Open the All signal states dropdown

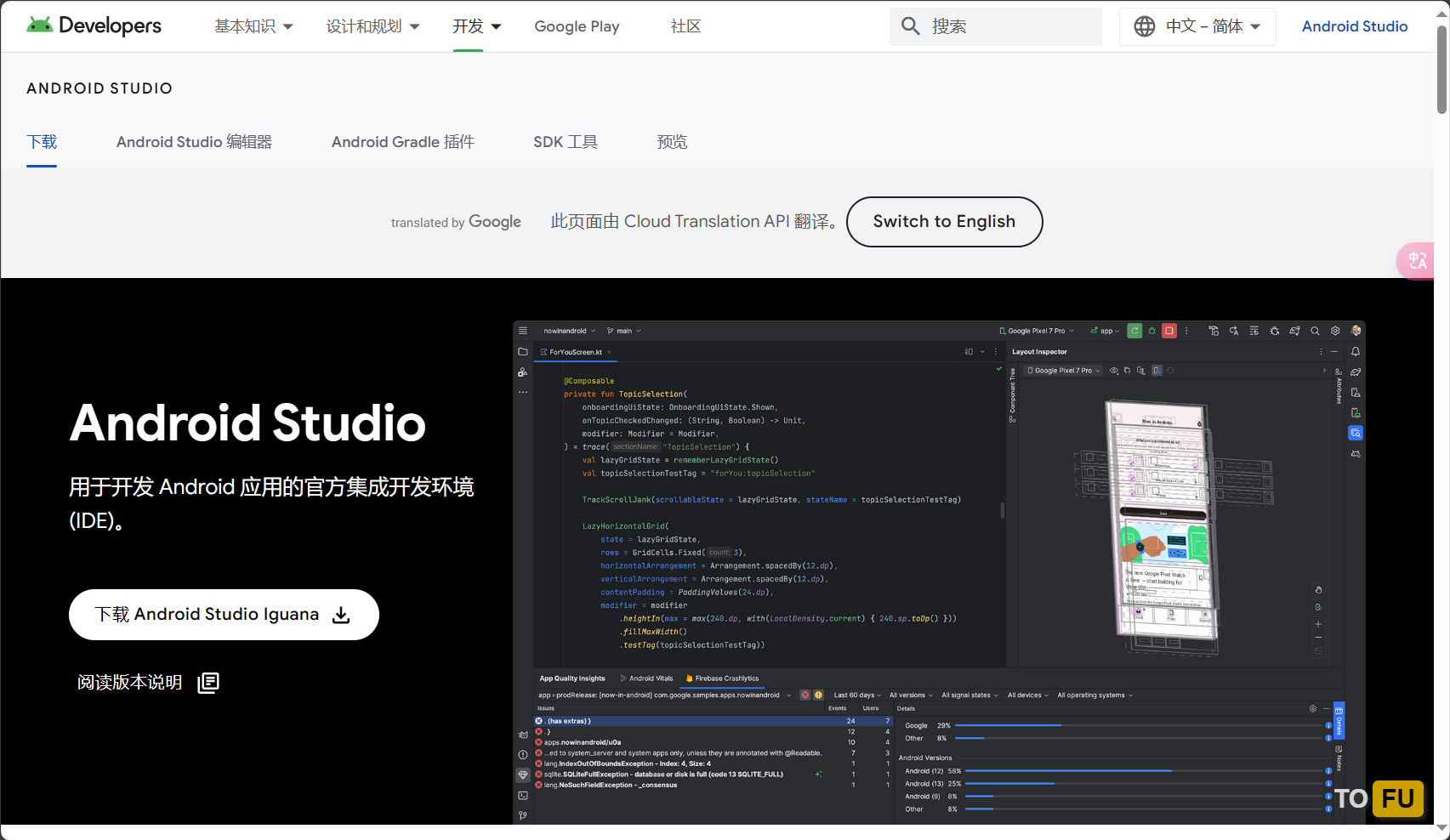[970, 695]
